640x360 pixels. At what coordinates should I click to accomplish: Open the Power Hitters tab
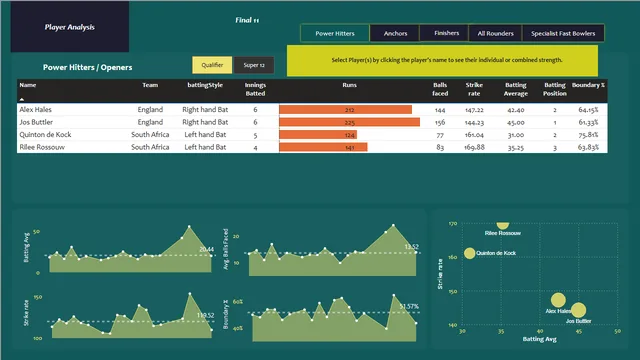point(335,33)
